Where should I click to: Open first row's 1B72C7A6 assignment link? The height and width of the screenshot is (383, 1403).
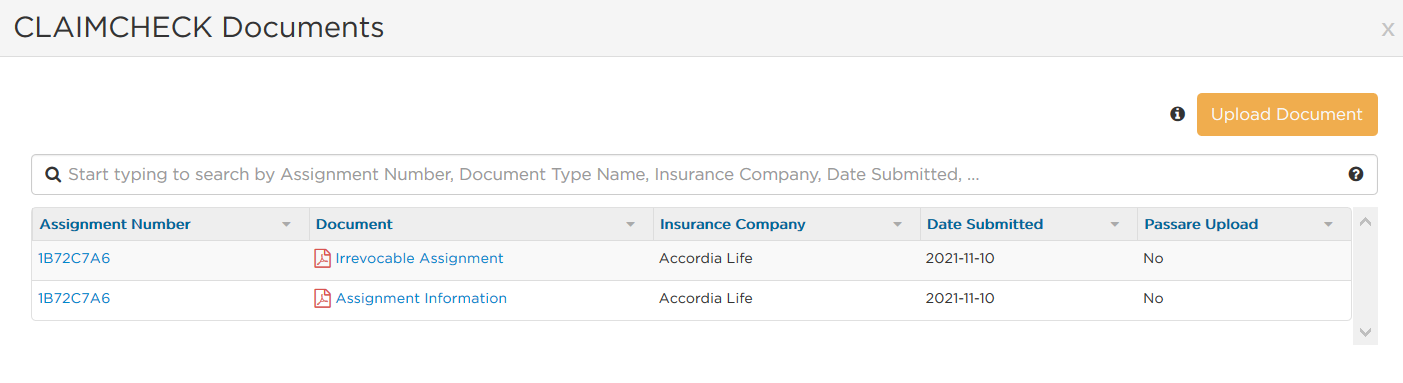tap(74, 258)
